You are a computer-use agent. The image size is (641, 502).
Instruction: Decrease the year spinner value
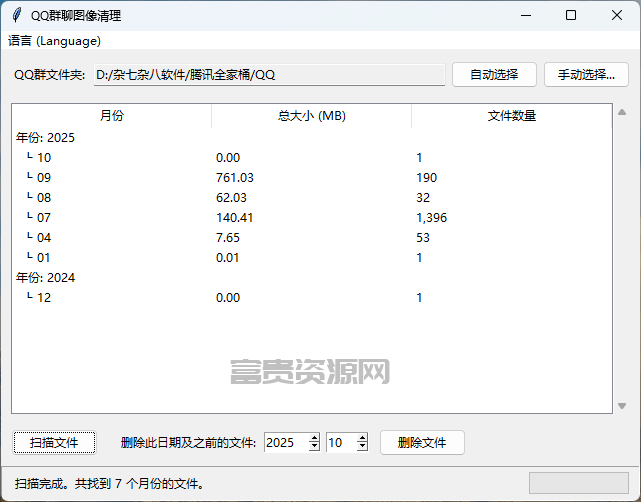pyautogui.click(x=314, y=447)
